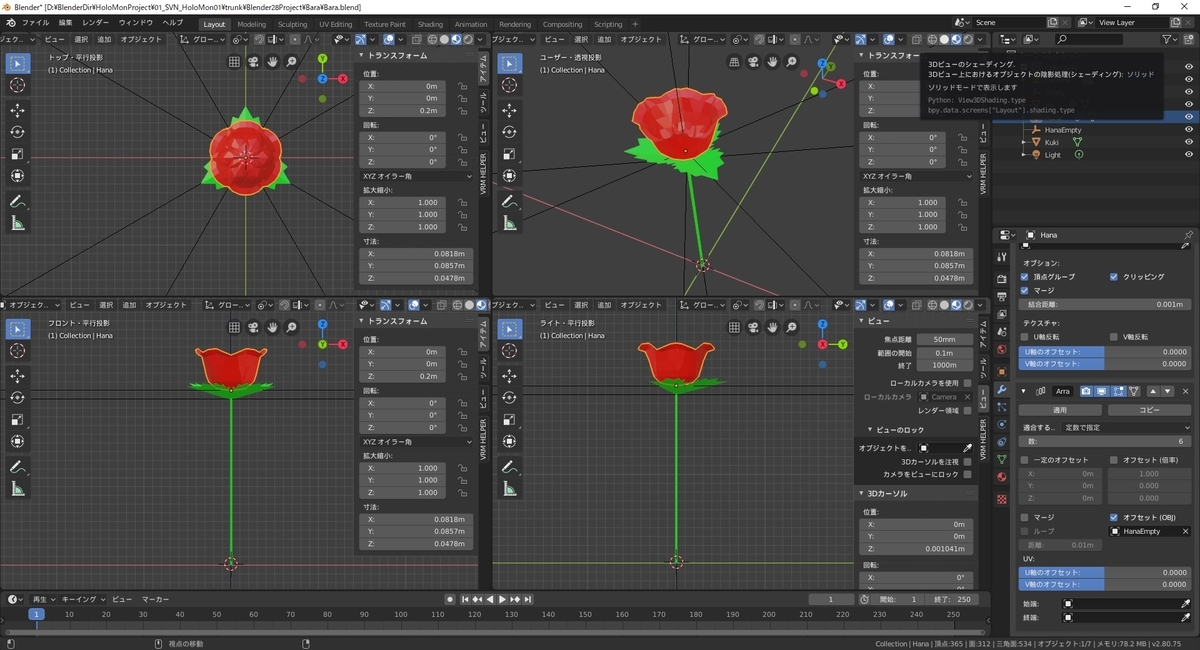Click the 適用 button
The image size is (1200, 650).
1060,410
